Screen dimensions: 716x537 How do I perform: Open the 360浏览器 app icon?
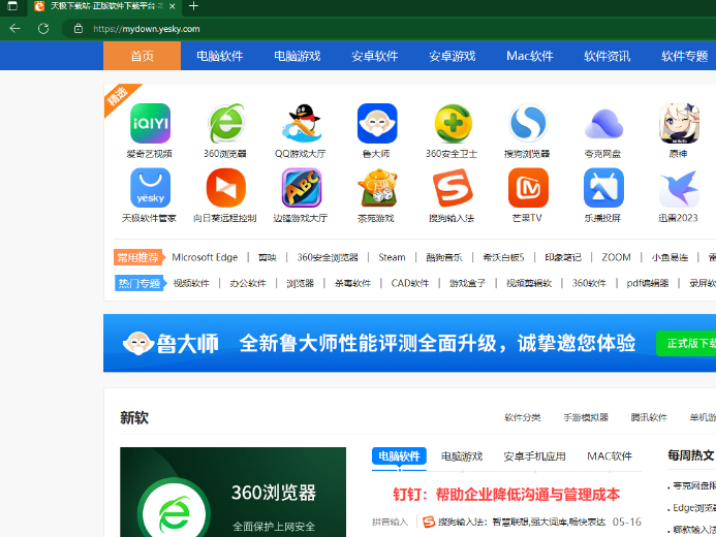tap(226, 123)
